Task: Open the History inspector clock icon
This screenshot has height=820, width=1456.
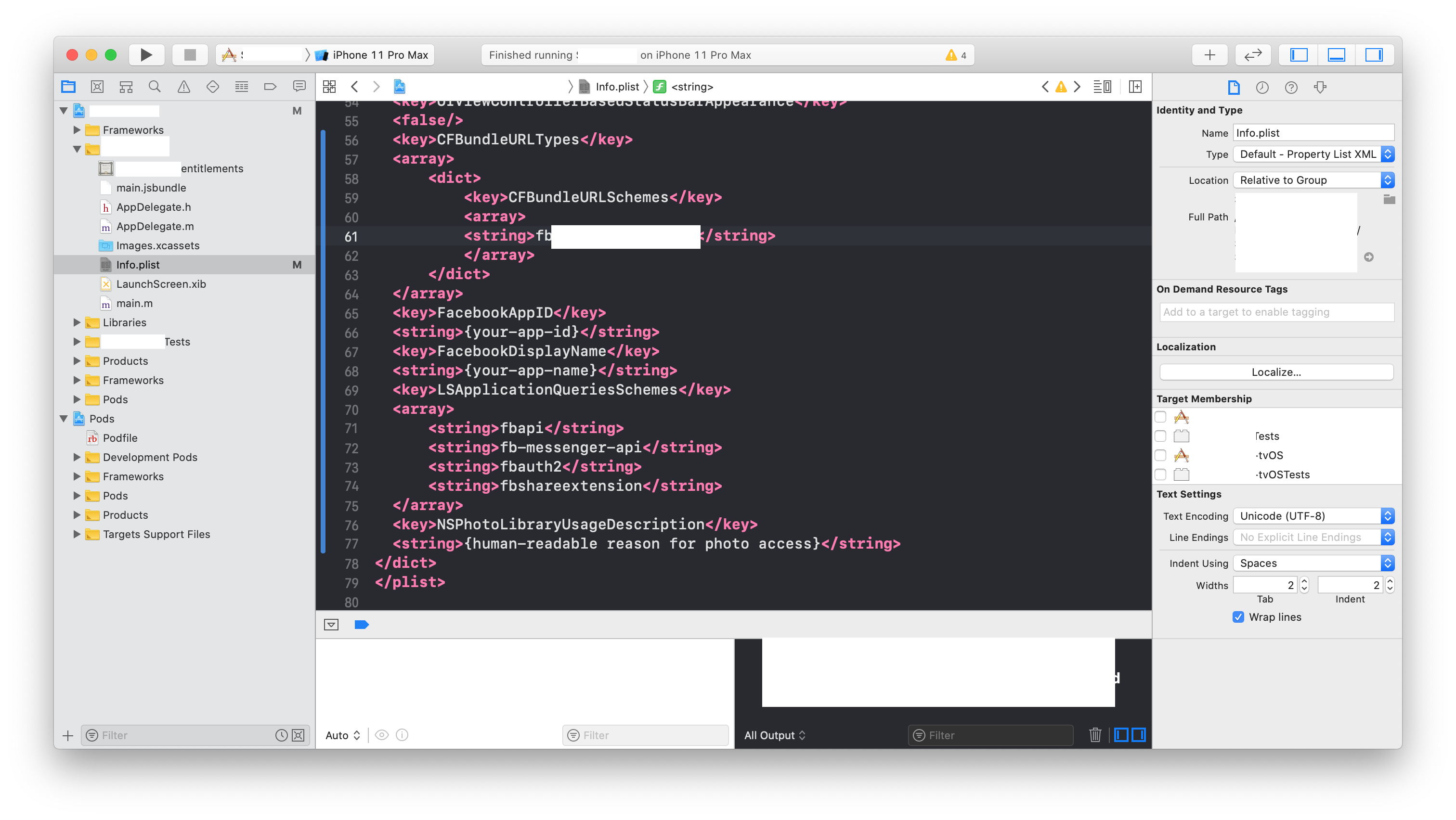Action: coord(1262,88)
